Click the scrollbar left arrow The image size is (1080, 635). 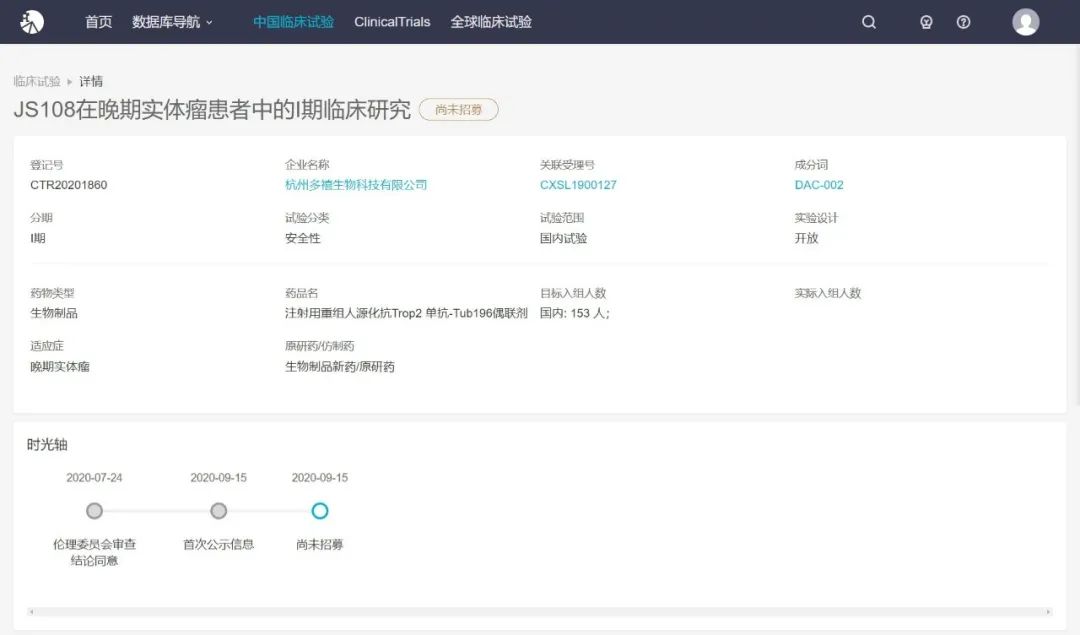click(x=31, y=612)
